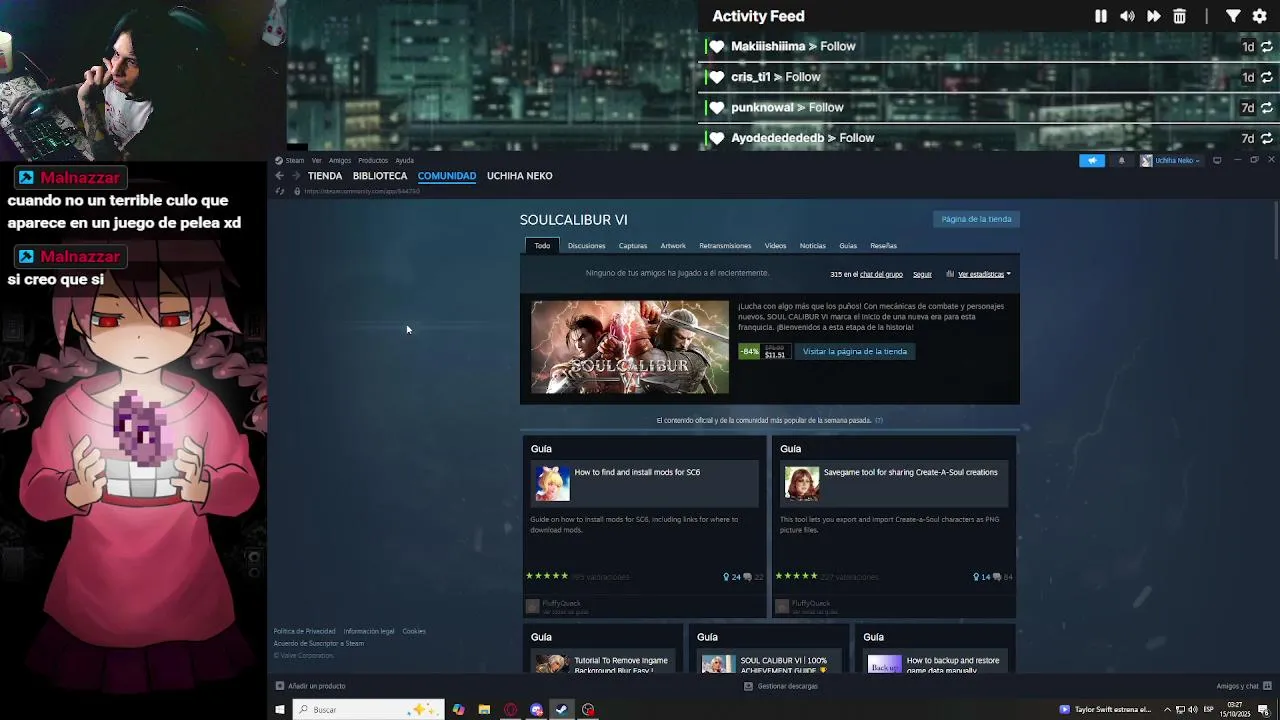Click the mods guide thumbnail image

click(x=552, y=484)
